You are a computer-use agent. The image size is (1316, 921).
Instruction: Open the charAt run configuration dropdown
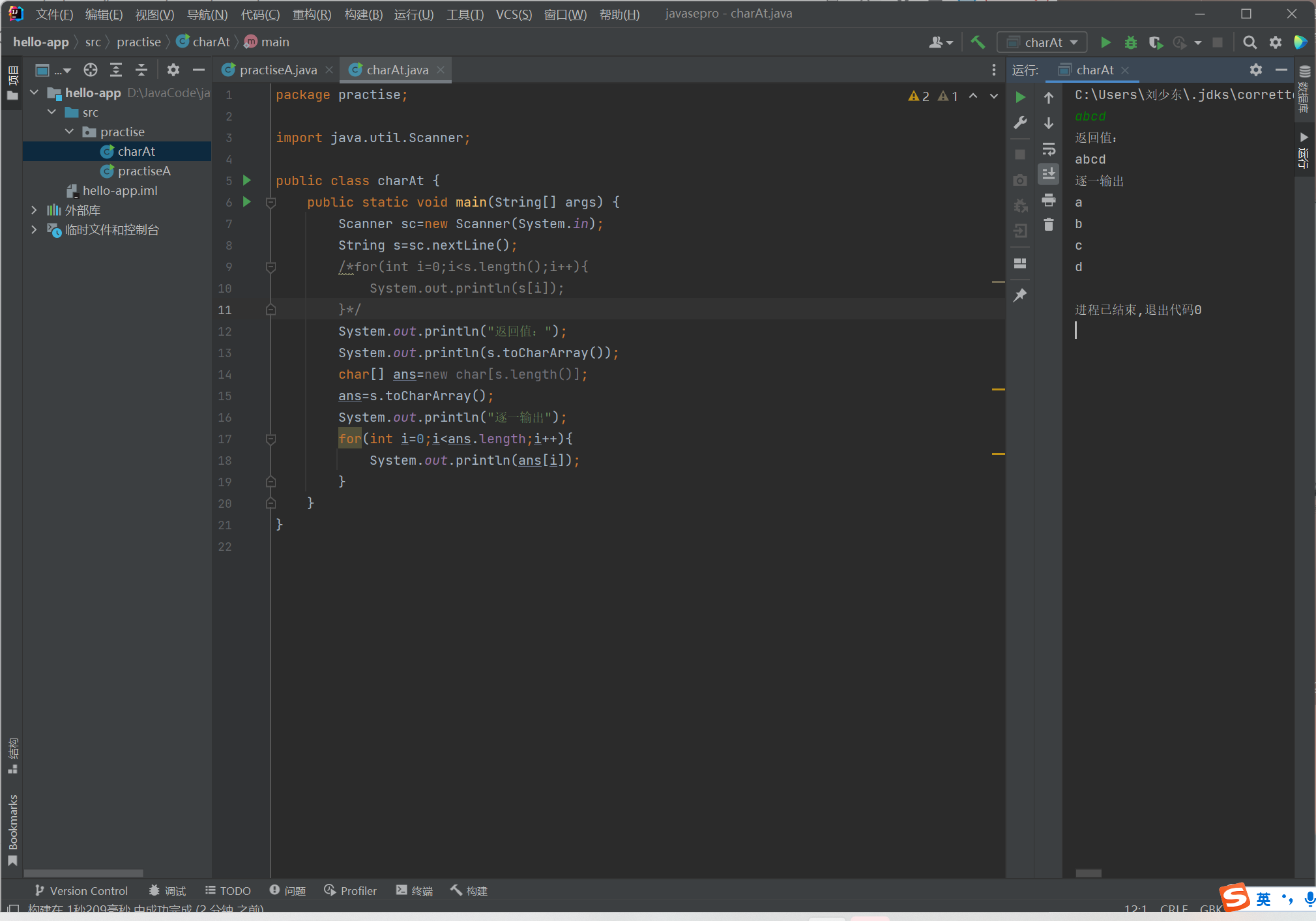coord(1042,42)
